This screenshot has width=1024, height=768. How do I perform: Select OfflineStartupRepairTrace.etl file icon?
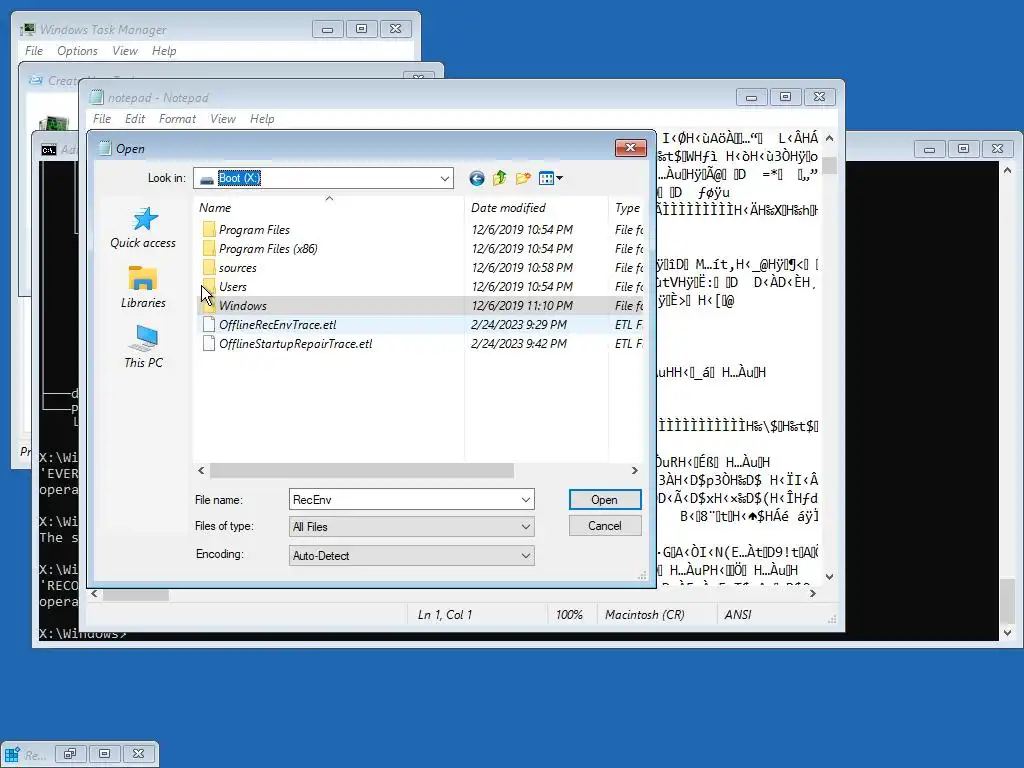point(208,344)
